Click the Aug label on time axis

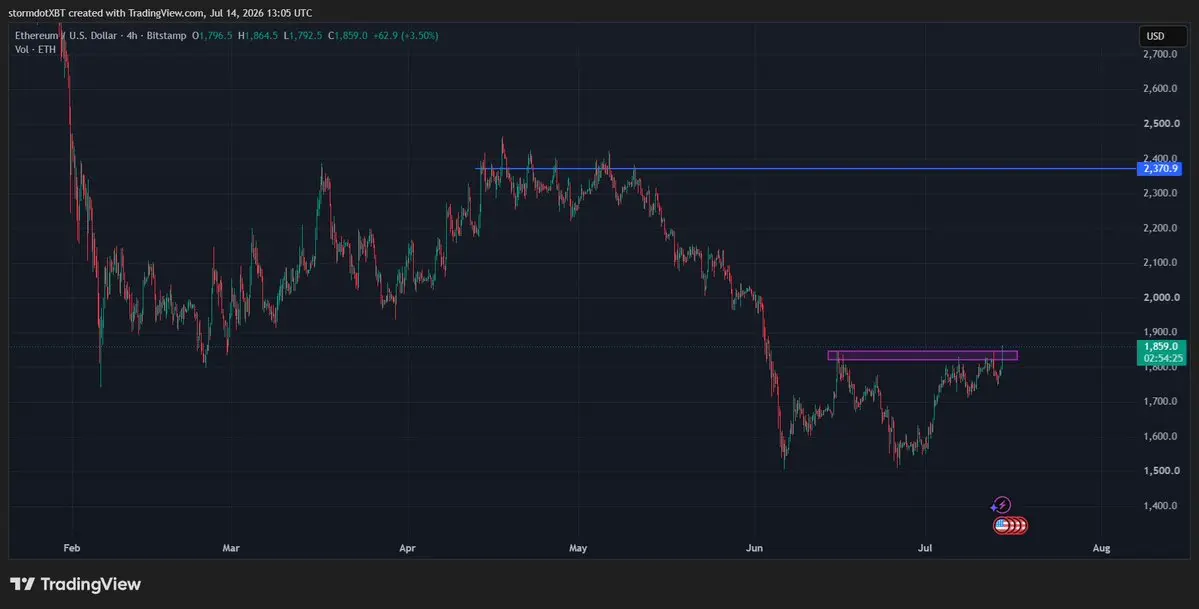(1102, 548)
